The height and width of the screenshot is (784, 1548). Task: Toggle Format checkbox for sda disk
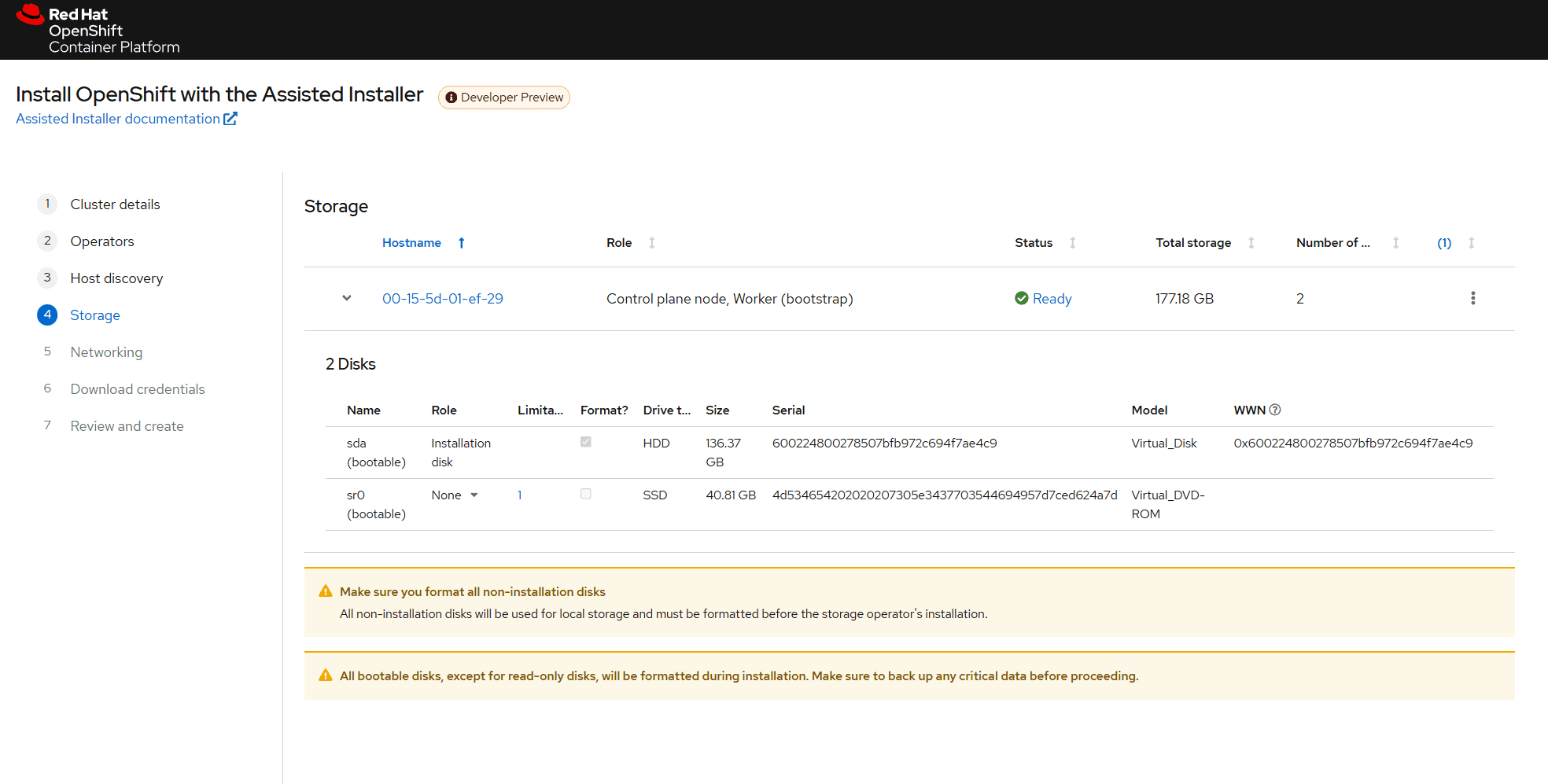[x=586, y=442]
